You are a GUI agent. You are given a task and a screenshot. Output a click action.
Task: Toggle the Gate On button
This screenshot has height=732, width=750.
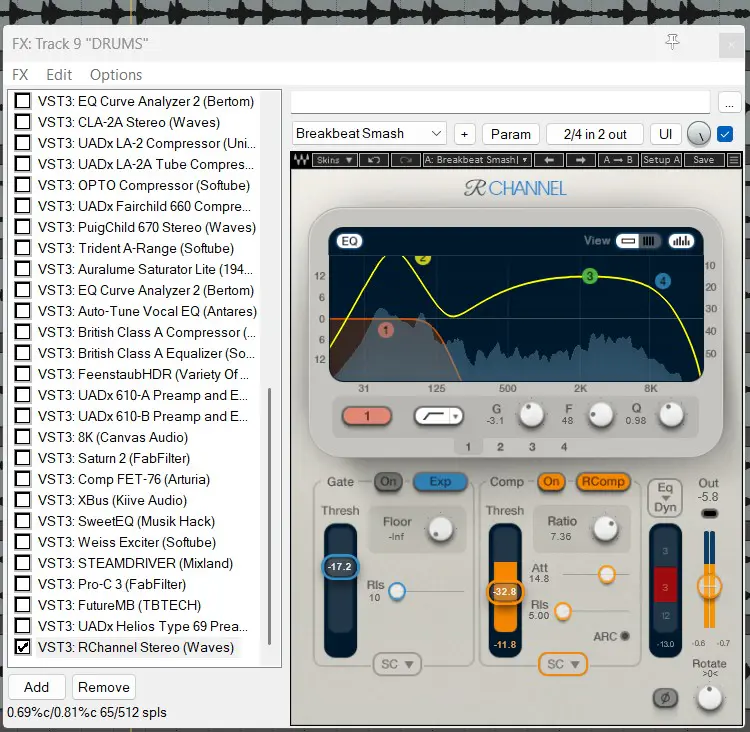(388, 482)
